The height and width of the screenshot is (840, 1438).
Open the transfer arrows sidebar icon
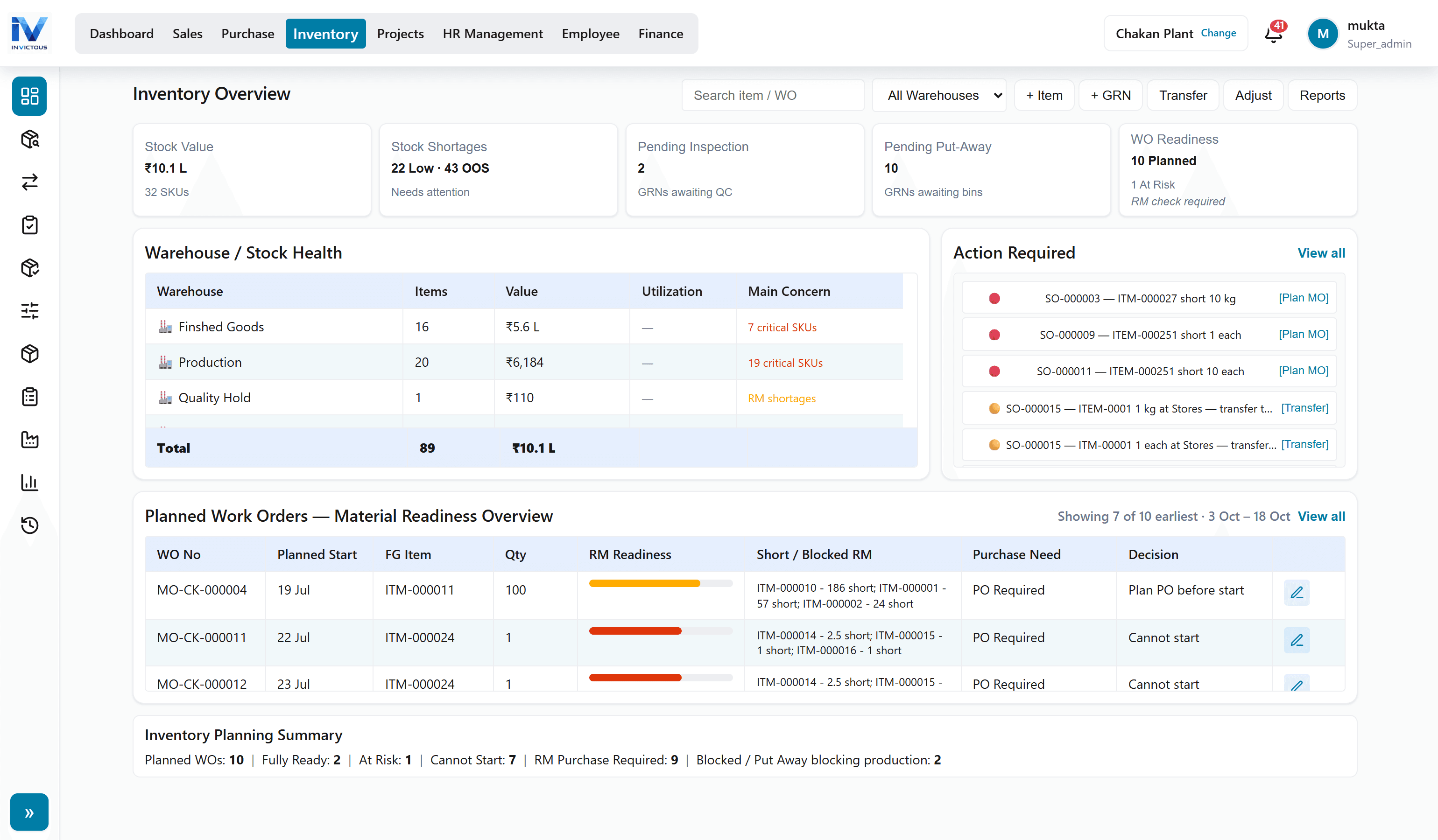30,182
